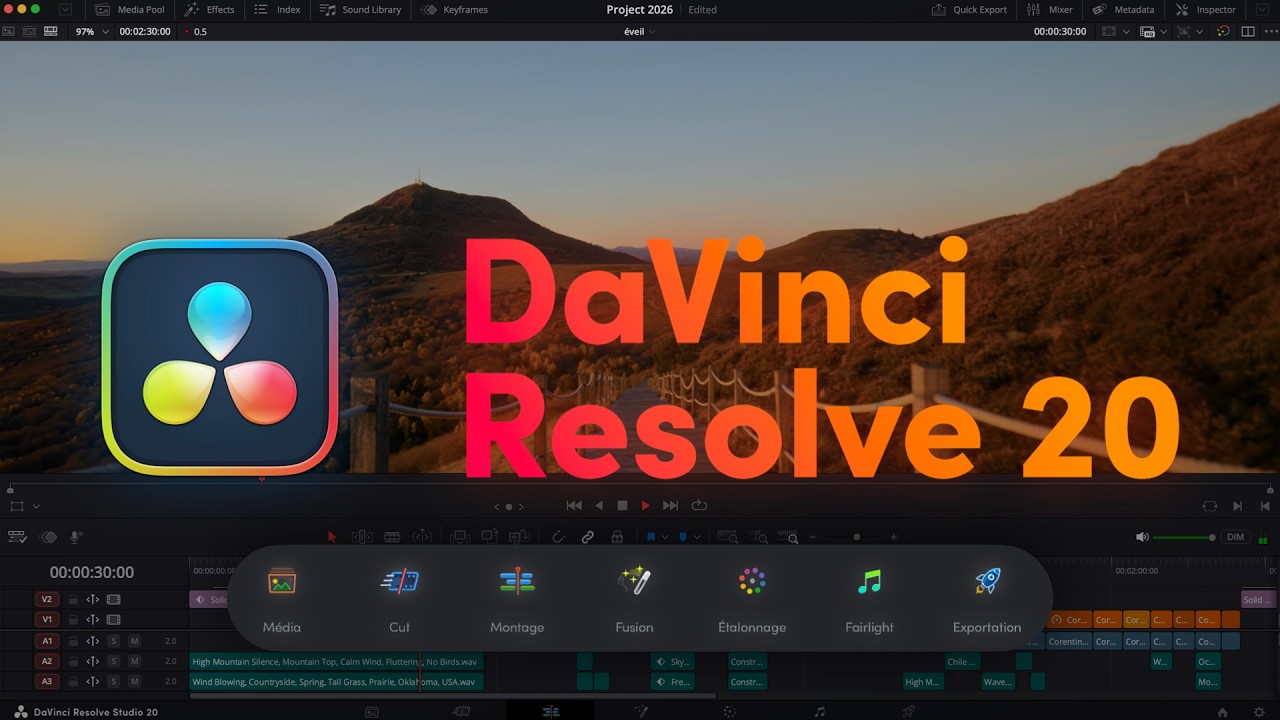The width and height of the screenshot is (1280, 720).
Task: Disable video track V1 enable icon
Action: [113, 620]
